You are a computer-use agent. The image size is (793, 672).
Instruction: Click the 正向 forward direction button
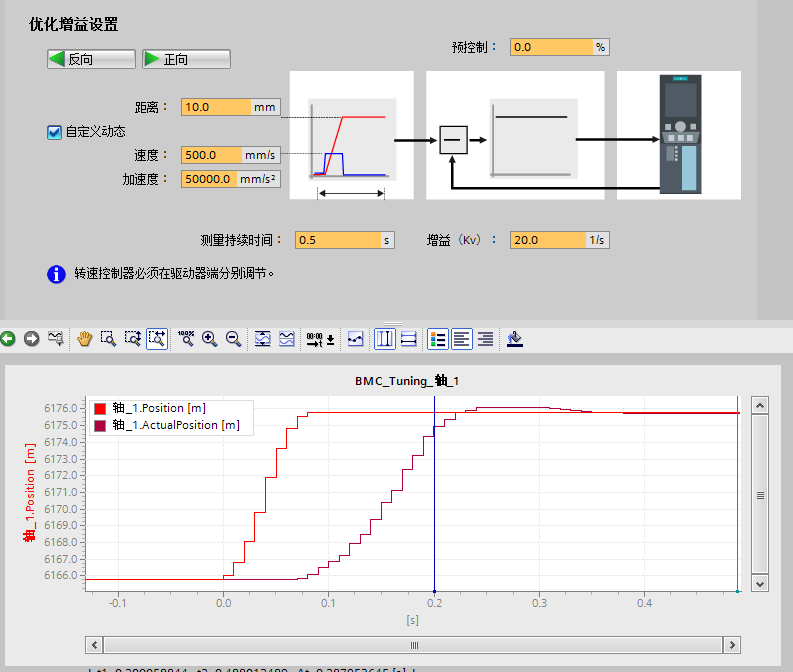187,59
